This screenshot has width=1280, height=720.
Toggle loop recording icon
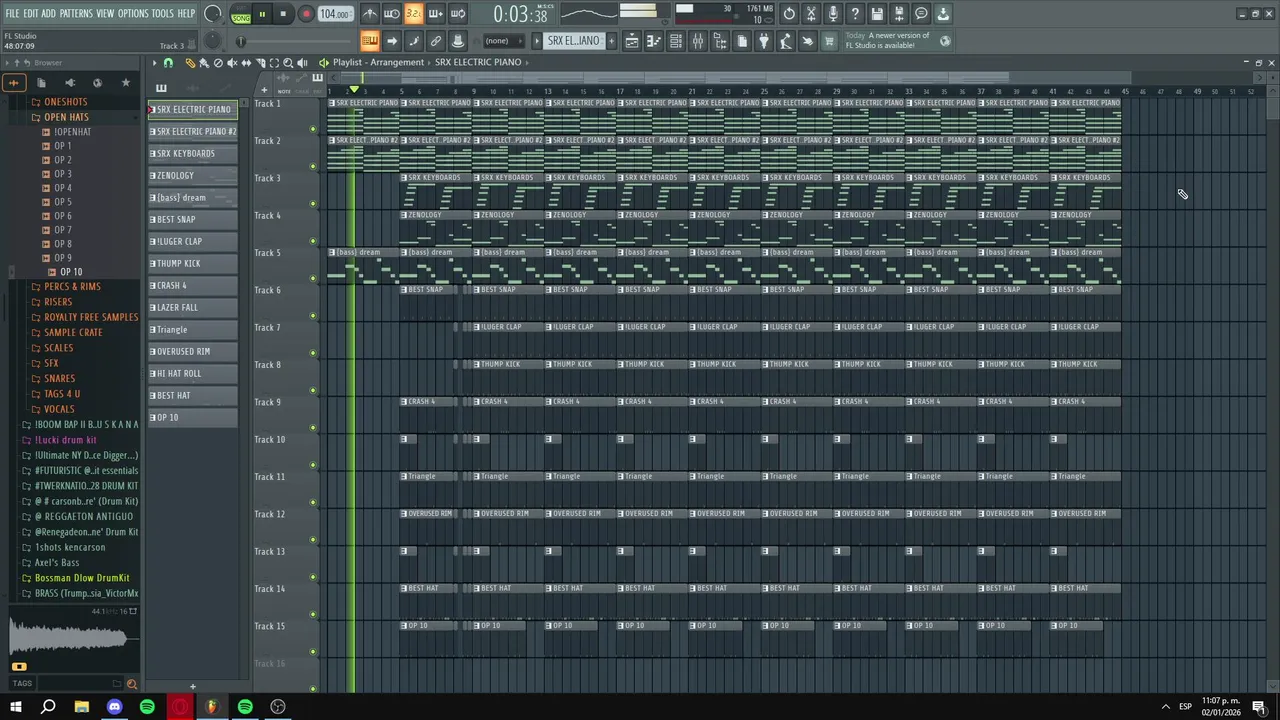[x=458, y=14]
